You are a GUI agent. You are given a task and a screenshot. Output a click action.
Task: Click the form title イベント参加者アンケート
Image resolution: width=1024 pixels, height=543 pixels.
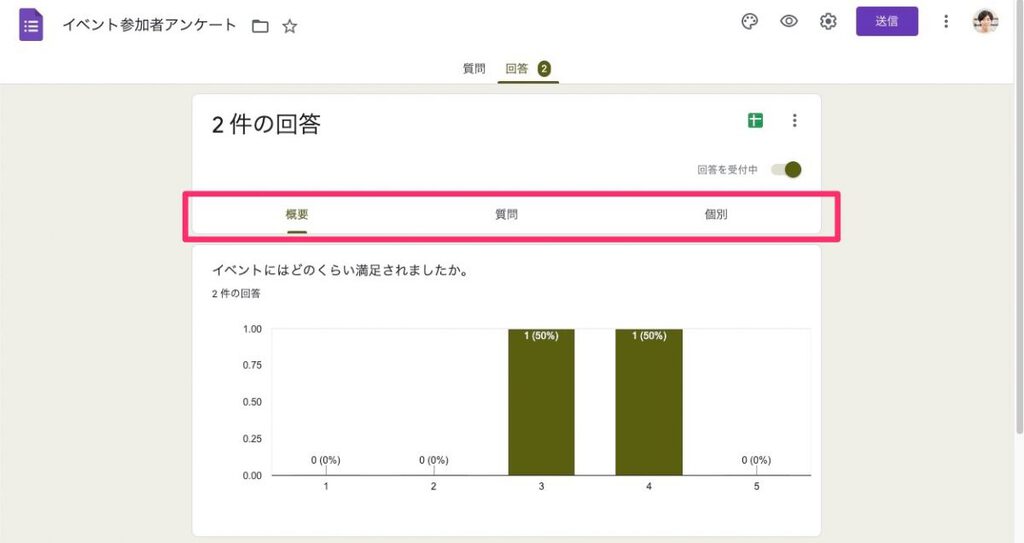(149, 25)
